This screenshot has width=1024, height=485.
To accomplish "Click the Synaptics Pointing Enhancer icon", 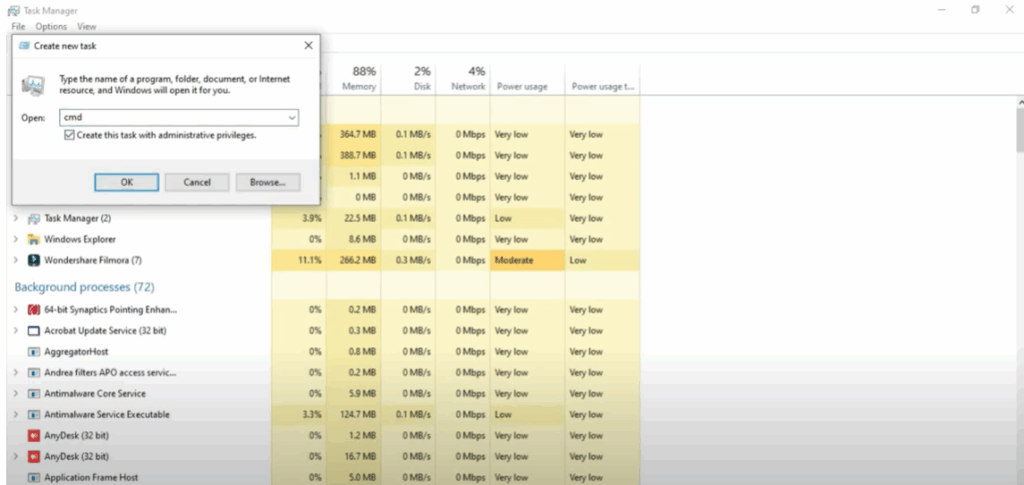I will (x=34, y=309).
